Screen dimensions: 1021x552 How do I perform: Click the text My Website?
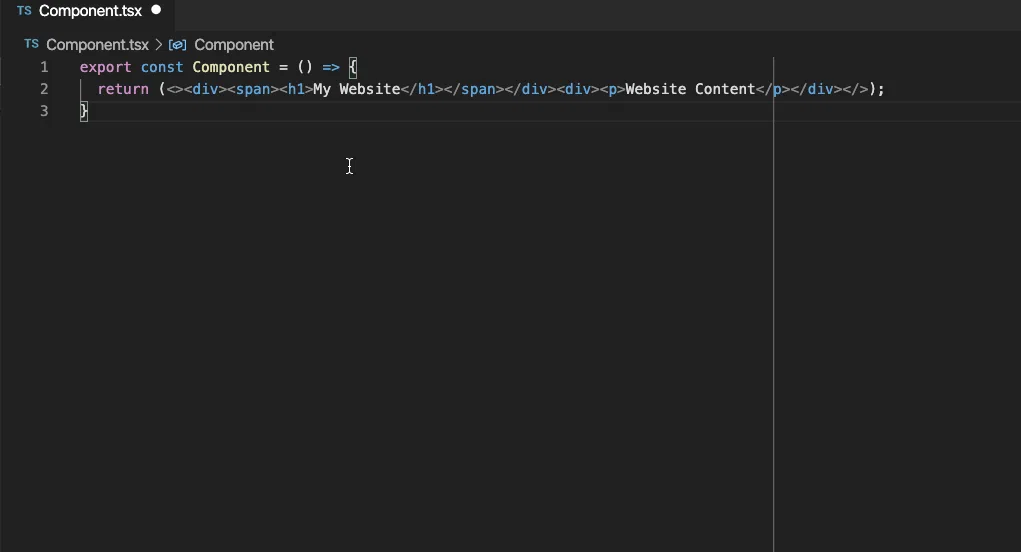[357, 89]
